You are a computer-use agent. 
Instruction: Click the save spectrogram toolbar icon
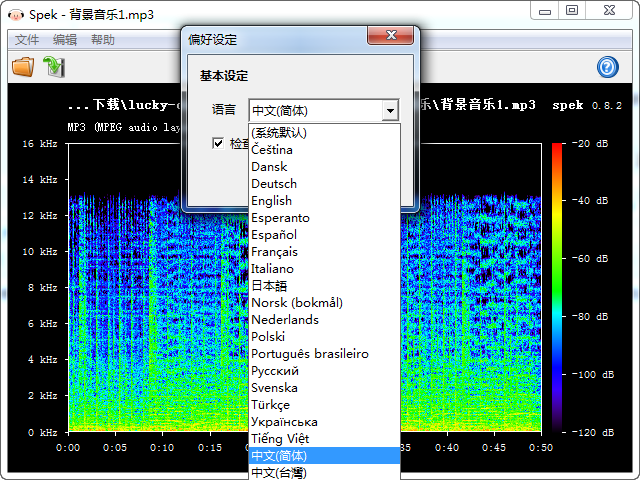tap(54, 67)
